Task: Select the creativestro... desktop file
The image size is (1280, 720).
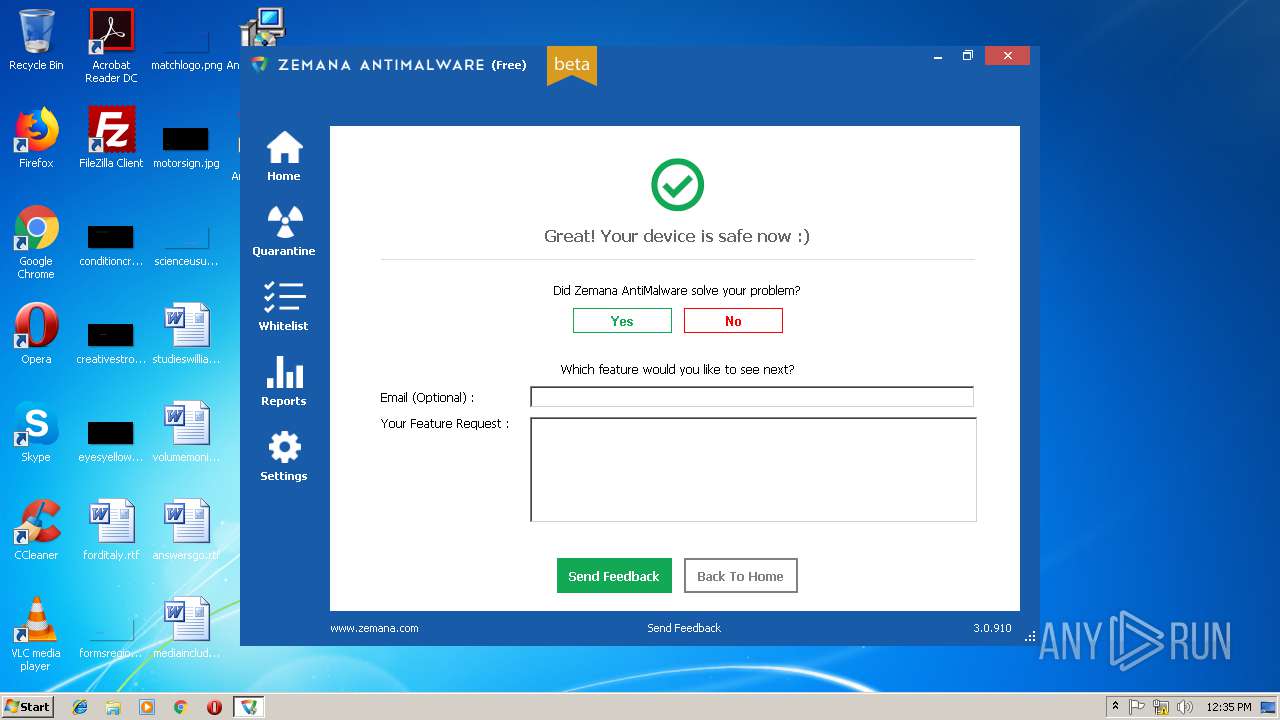Action: [111, 342]
